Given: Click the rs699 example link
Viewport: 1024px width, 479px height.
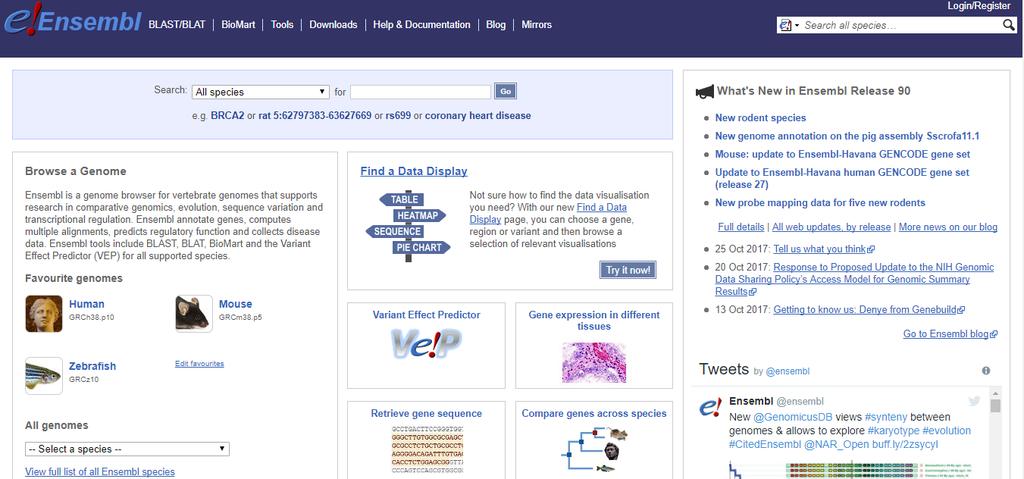Looking at the screenshot, I should click(x=398, y=116).
